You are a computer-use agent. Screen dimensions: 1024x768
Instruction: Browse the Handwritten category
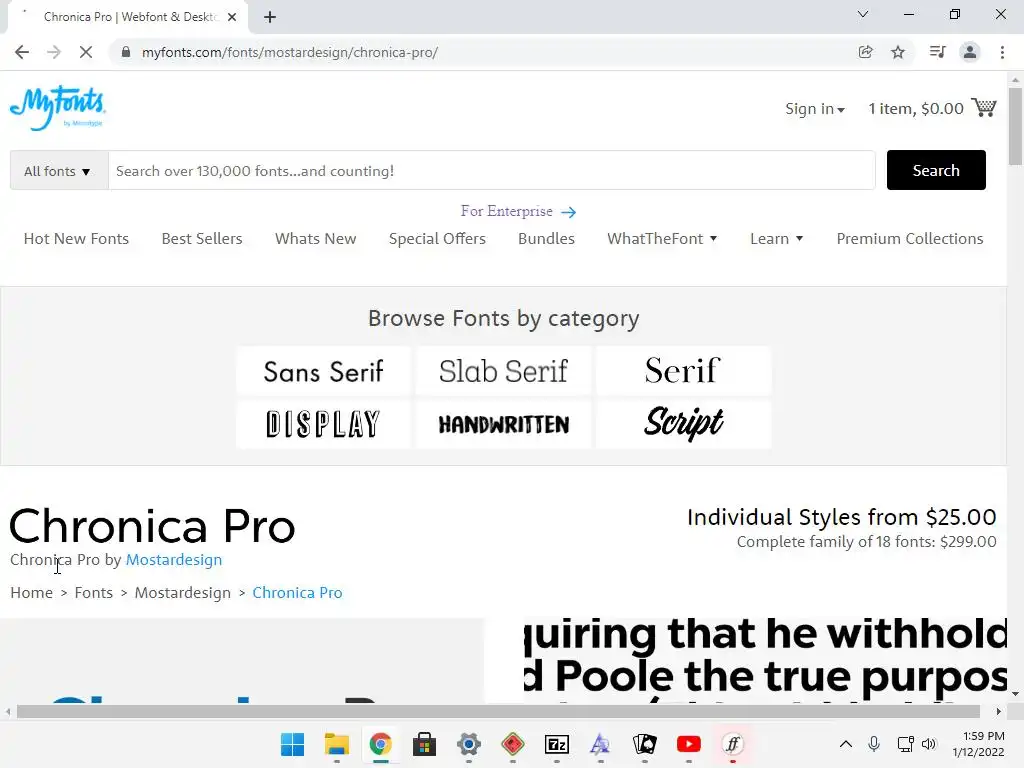pos(503,424)
